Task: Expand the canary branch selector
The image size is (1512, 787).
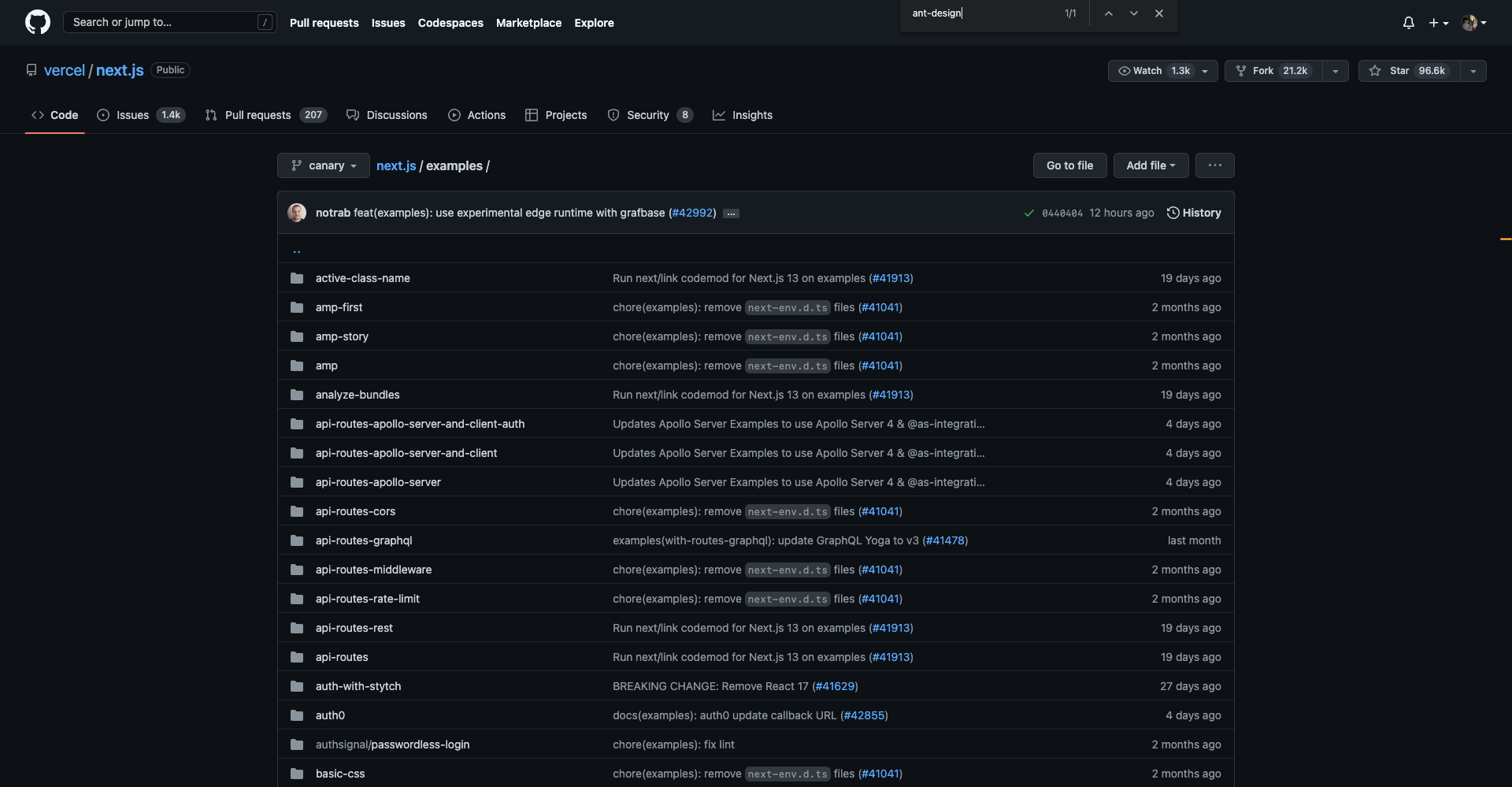Action: [x=323, y=165]
